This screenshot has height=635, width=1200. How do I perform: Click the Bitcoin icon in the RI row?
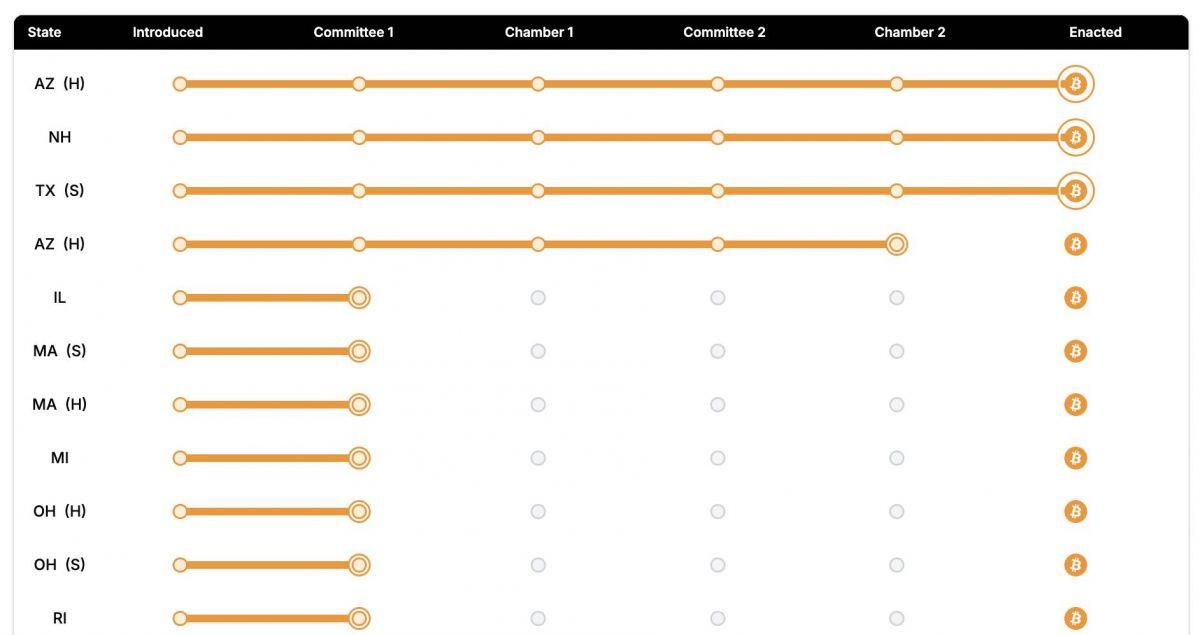pyautogui.click(x=1076, y=618)
